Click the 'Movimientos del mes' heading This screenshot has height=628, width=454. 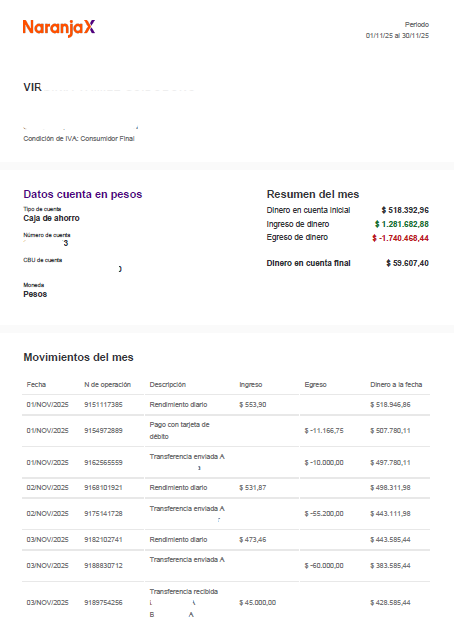(78, 357)
